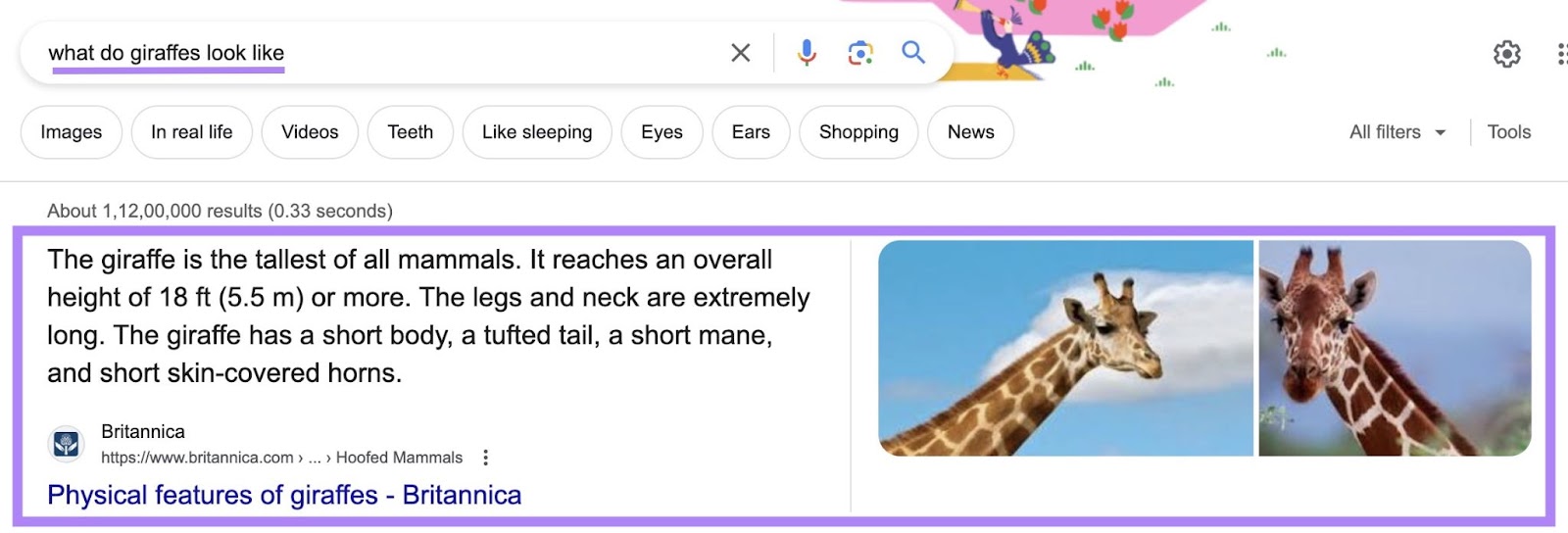The width and height of the screenshot is (1568, 533).
Task: Expand the All filters dropdown
Action: click(1397, 132)
